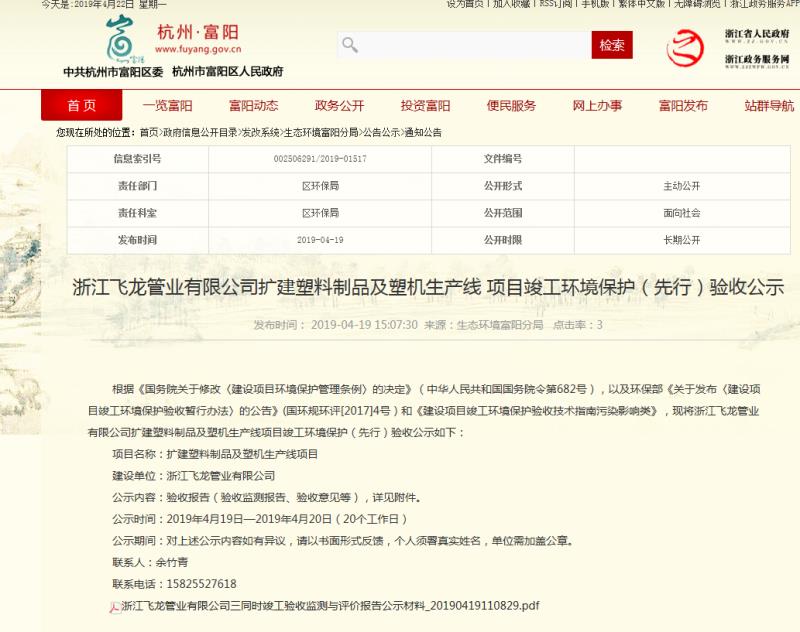Click breadcrumb 发改系统

[261, 133]
